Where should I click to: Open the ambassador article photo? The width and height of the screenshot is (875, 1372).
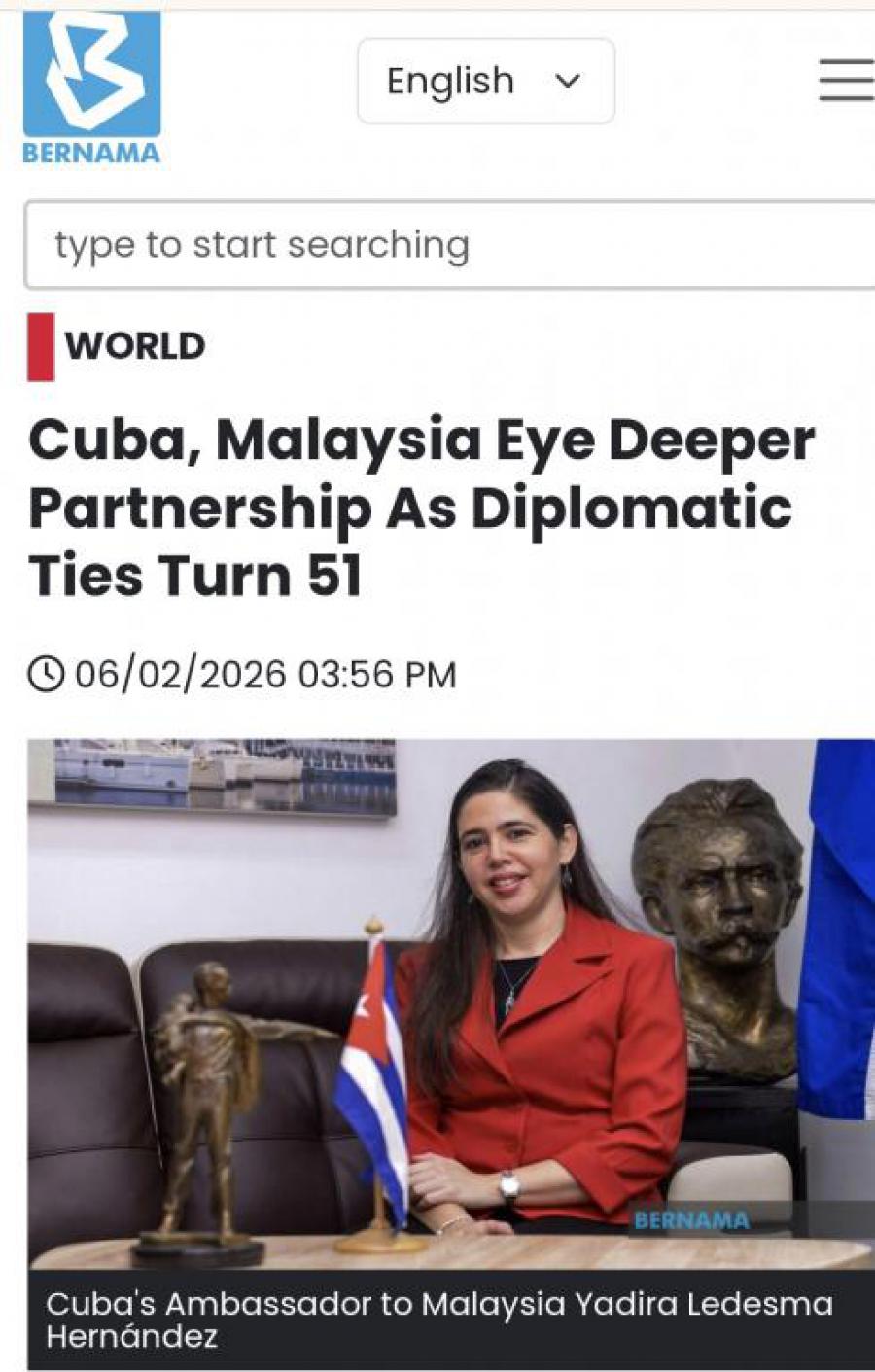coord(451,1004)
